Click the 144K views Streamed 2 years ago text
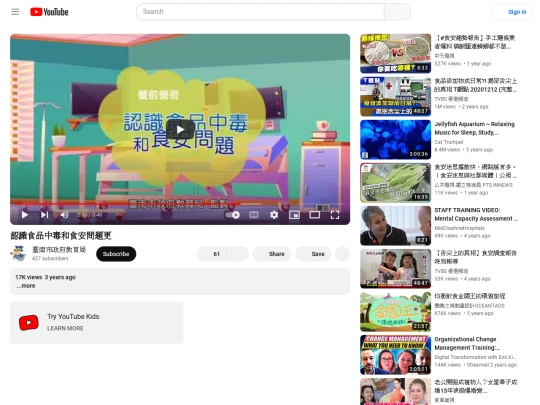Viewport: 540px width, 405px height. 476,365
